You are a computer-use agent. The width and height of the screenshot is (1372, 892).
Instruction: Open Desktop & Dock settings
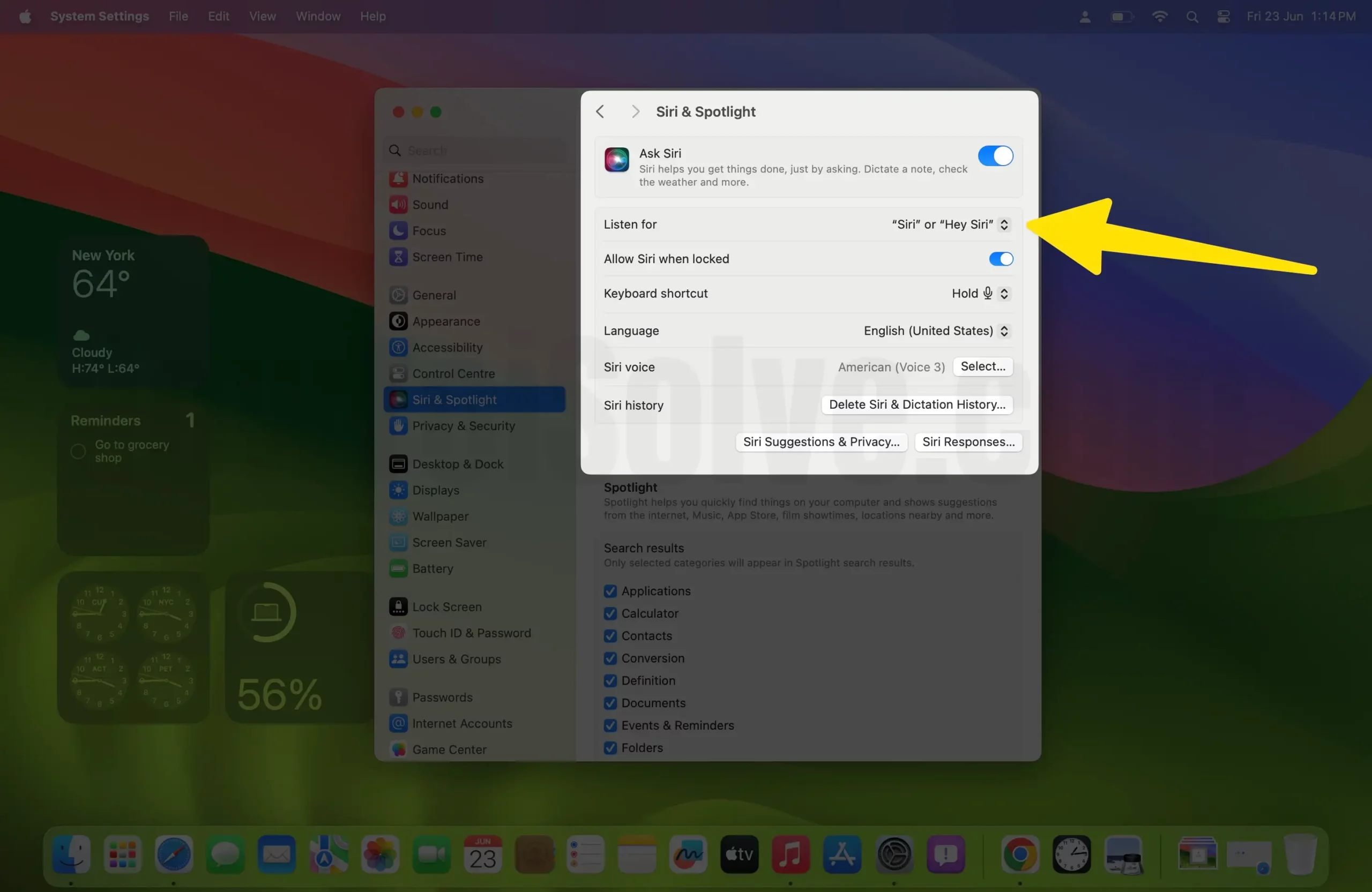pyautogui.click(x=474, y=464)
